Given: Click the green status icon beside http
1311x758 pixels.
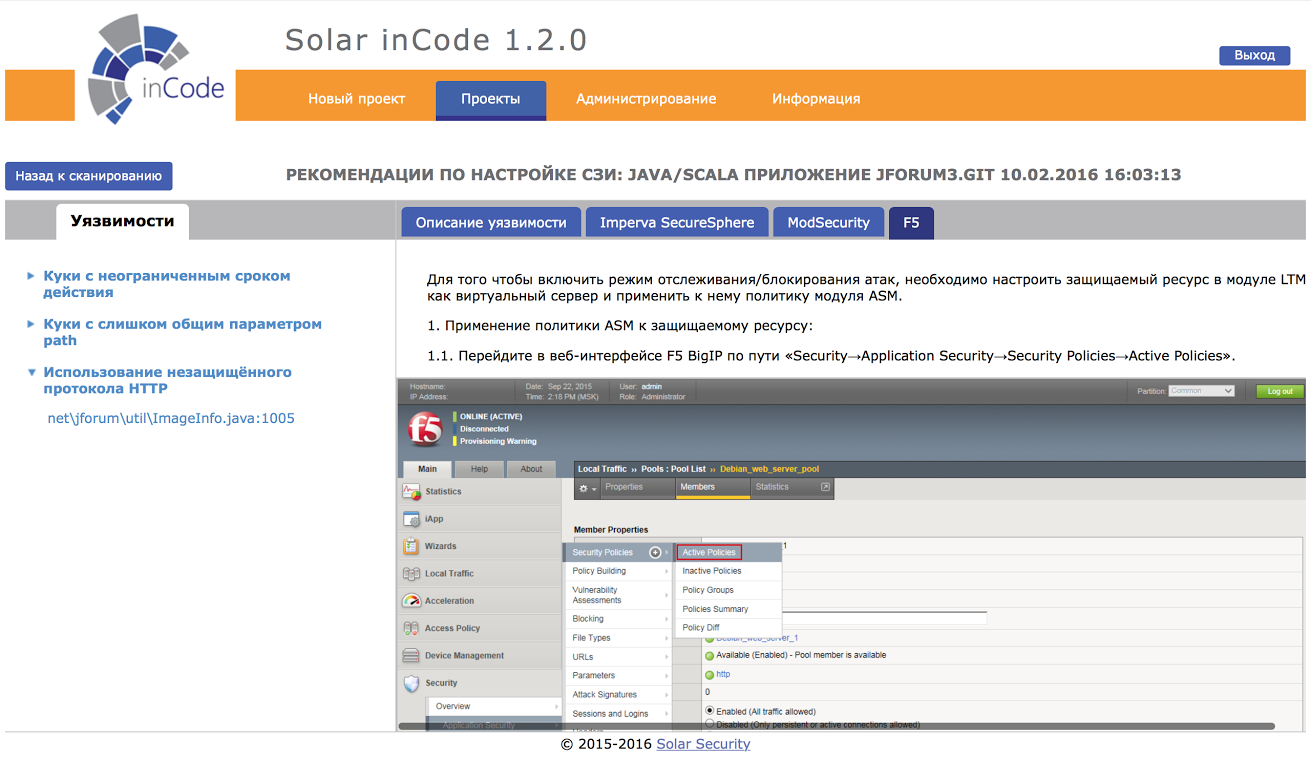Looking at the screenshot, I should (x=710, y=675).
